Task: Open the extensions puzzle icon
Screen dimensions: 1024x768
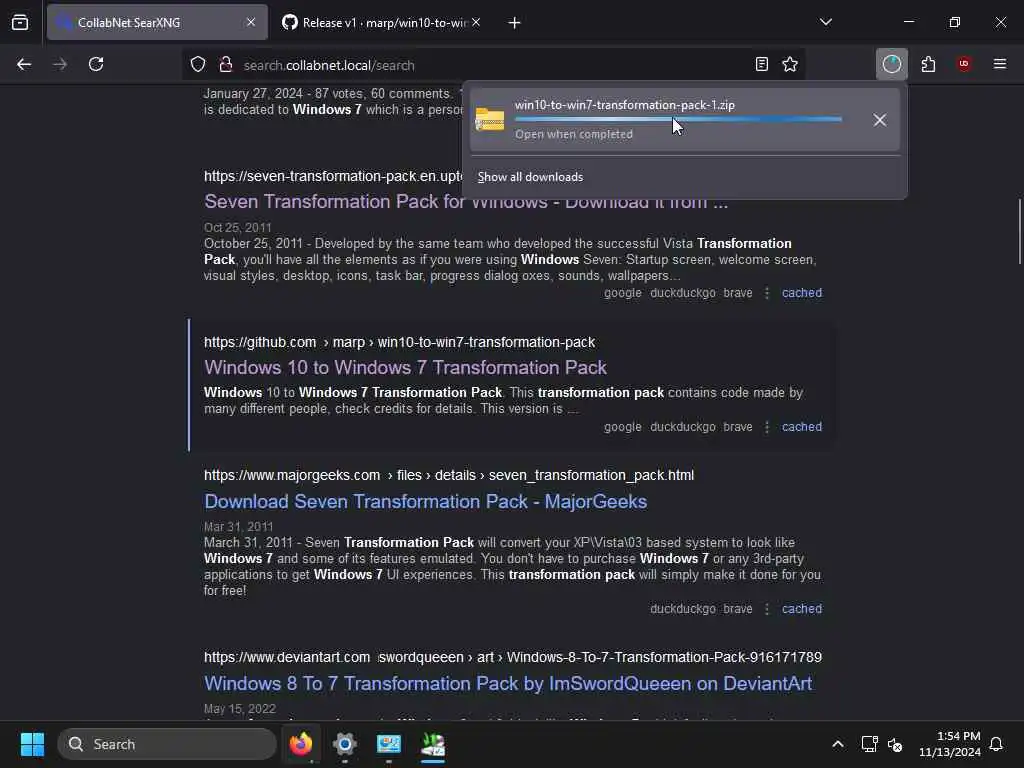Action: (928, 64)
